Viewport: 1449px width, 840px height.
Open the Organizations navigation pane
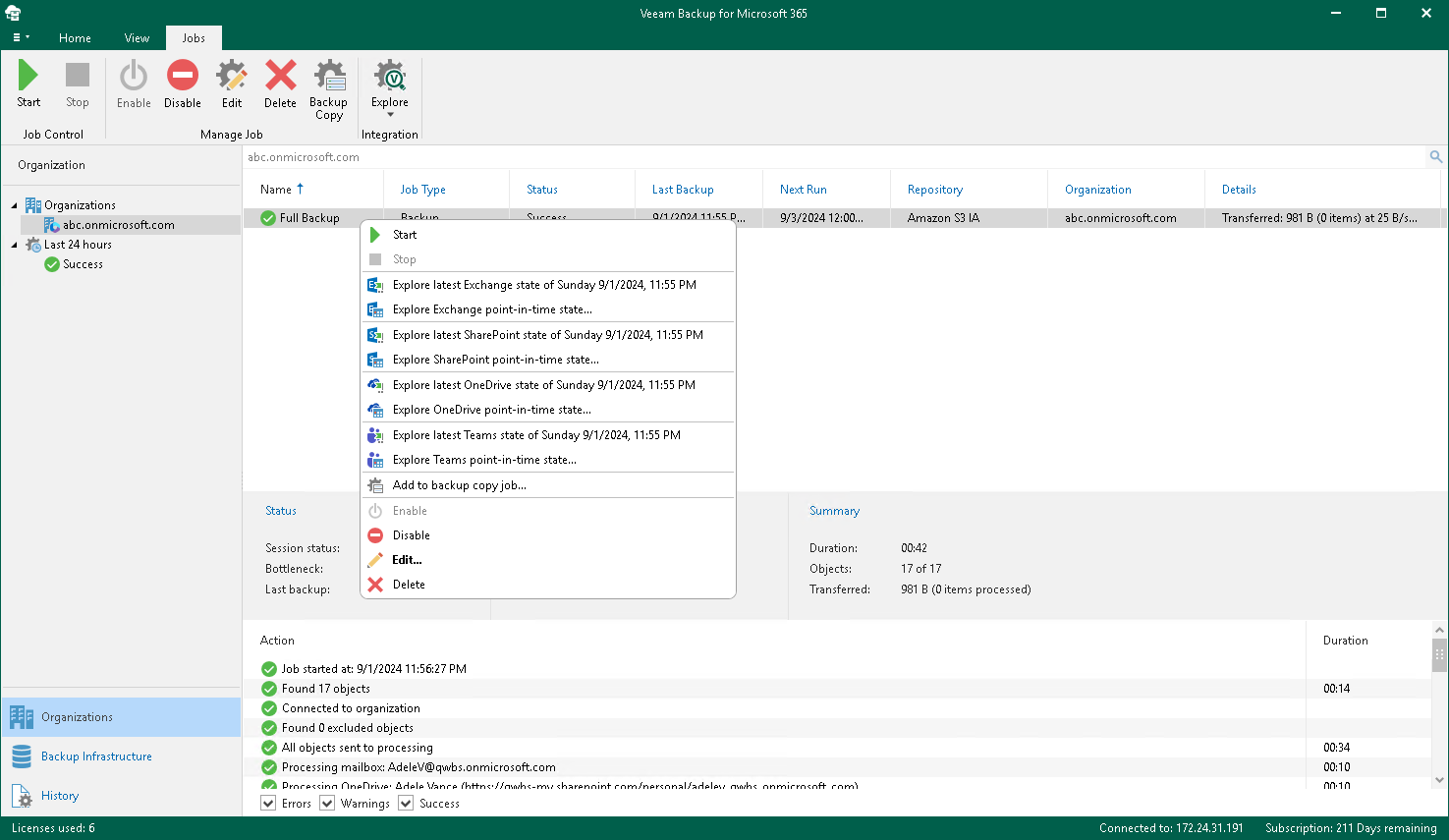(122, 717)
